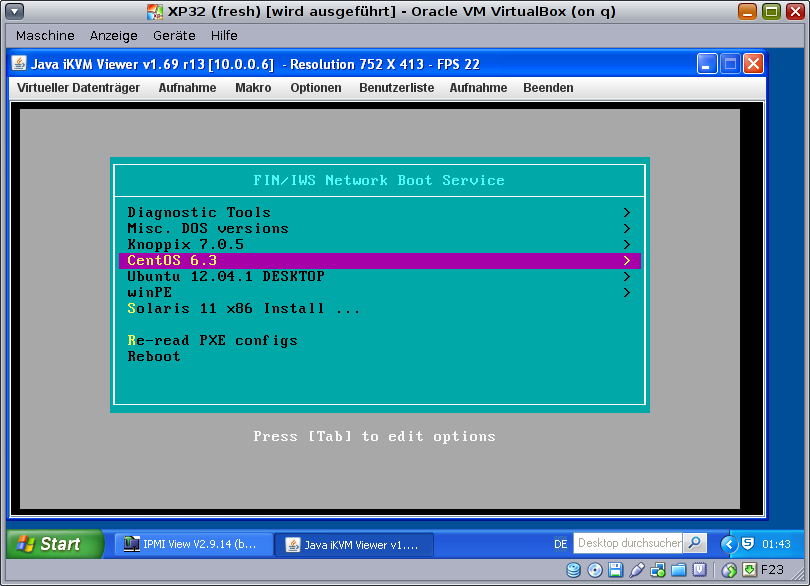The height and width of the screenshot is (586, 810).
Task: Expand submenu arrow for Ubuntu 12.04.1 DESKTOP
Action: click(627, 276)
